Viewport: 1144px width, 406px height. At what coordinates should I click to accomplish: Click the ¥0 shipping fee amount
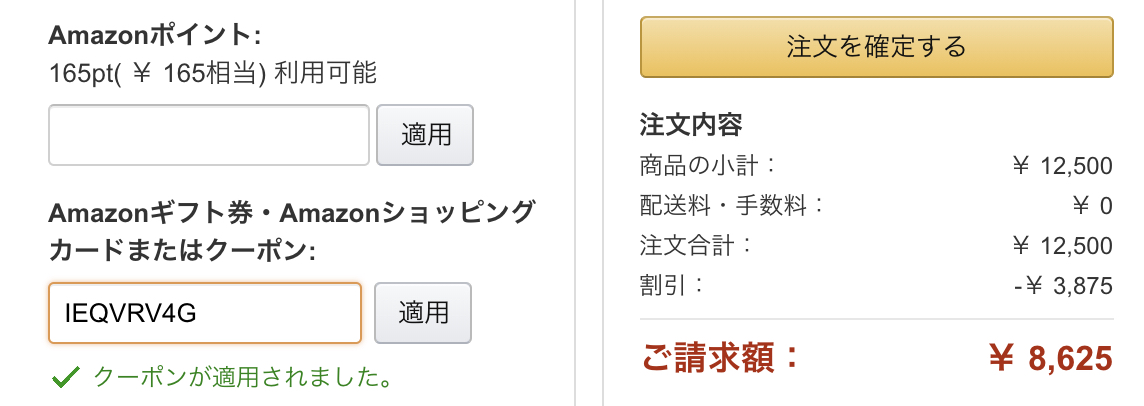[1092, 206]
